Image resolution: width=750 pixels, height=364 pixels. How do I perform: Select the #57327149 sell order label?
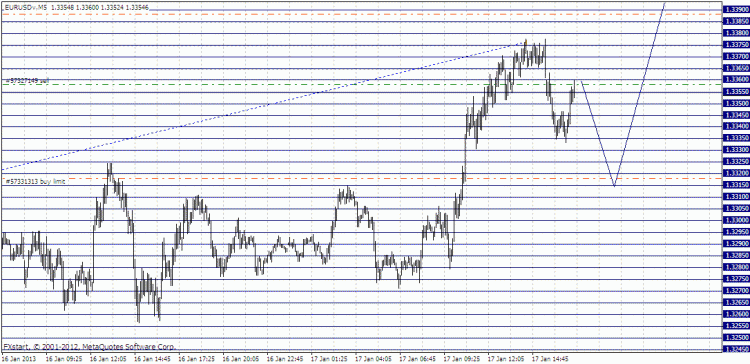[x=28, y=81]
